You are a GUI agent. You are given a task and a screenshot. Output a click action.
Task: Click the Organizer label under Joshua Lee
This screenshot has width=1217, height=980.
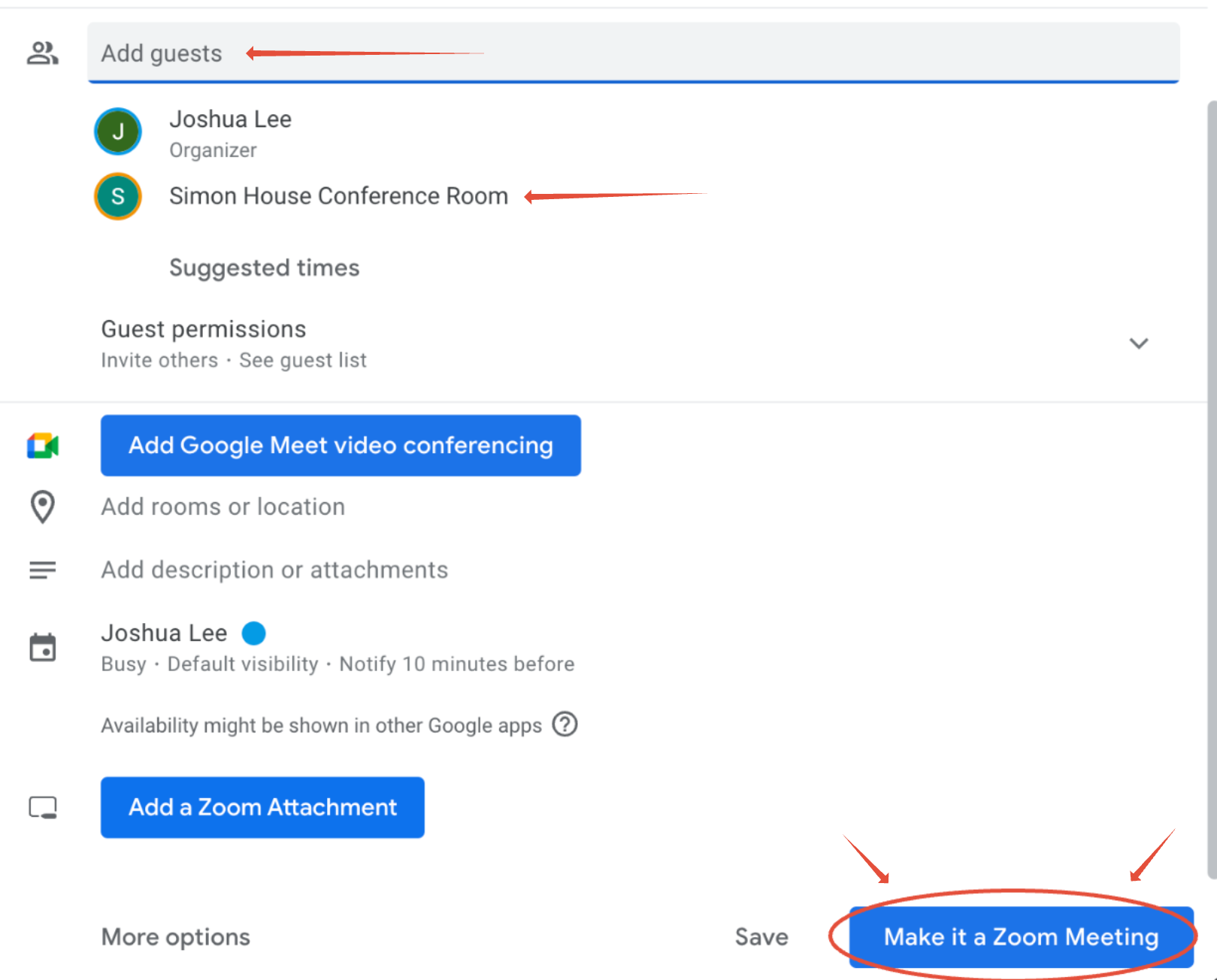[x=213, y=150]
